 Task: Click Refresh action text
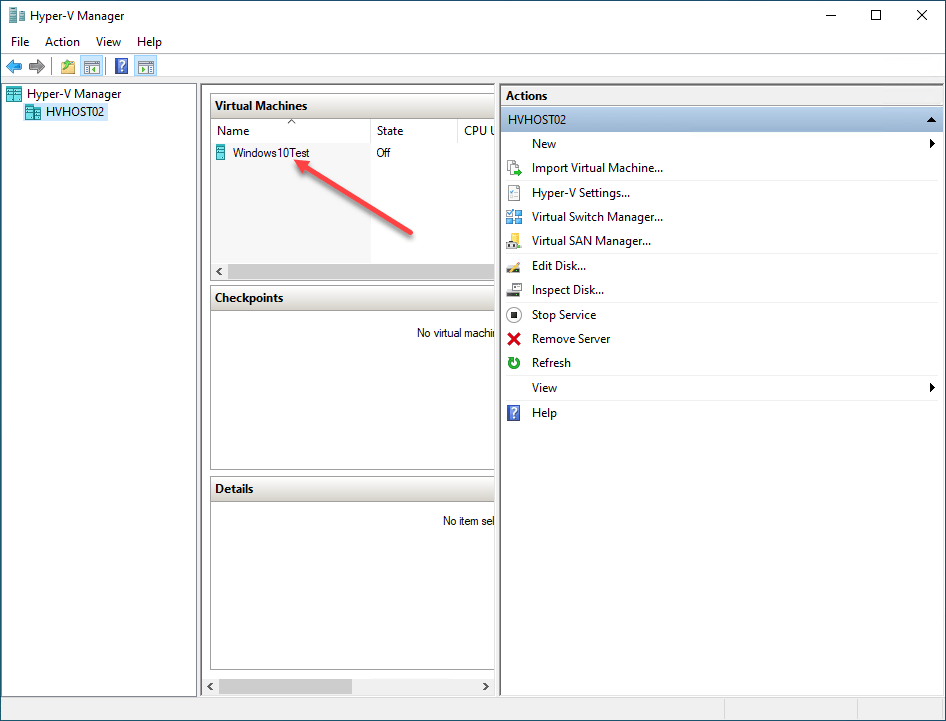pos(551,363)
